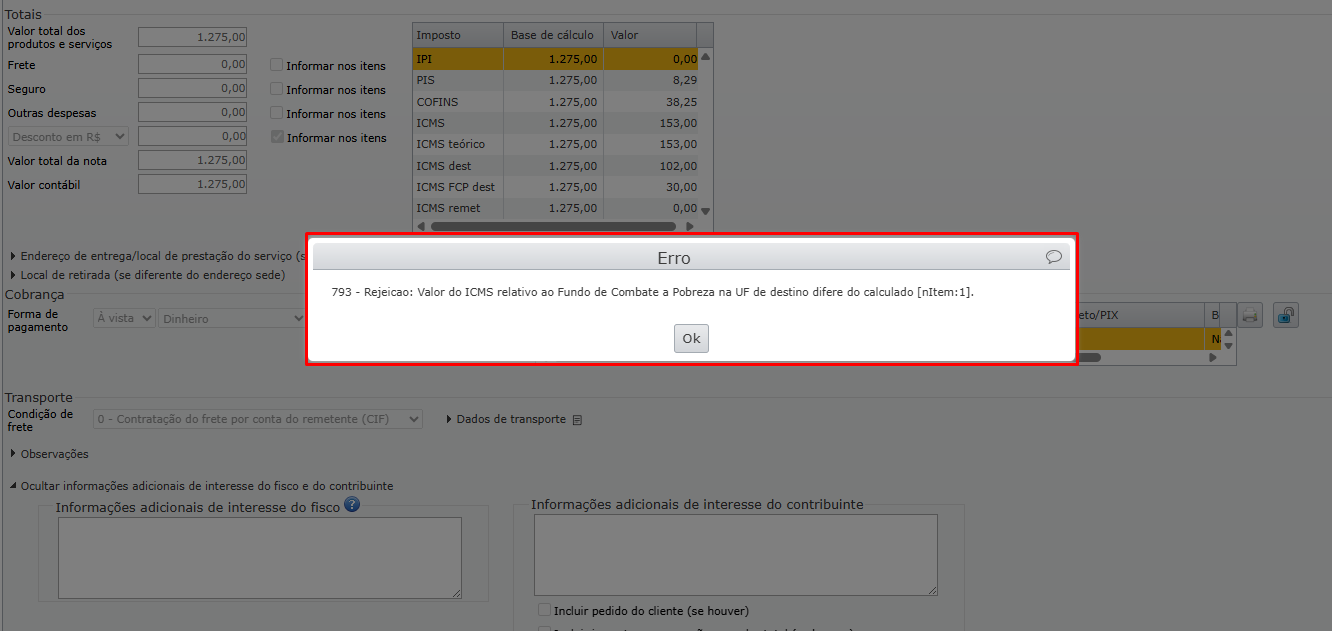Focus the contribuinte additional information textarea
The width and height of the screenshot is (1332, 631).
pyautogui.click(x=736, y=555)
